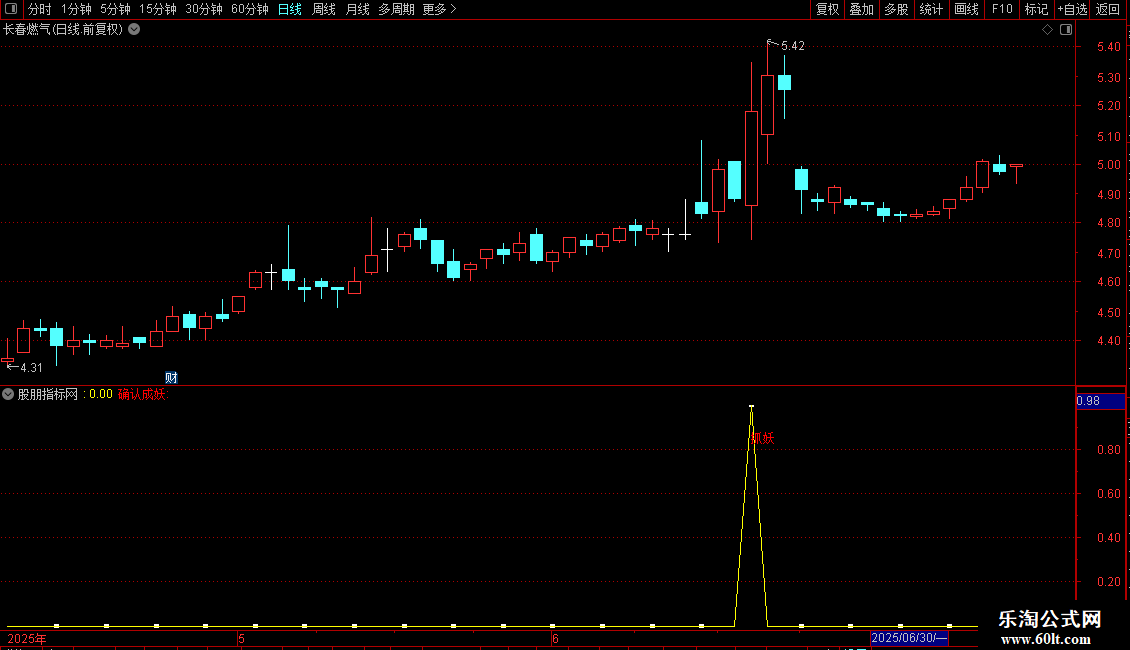Open the 财 financial info marker
The image size is (1130, 650).
(171, 378)
